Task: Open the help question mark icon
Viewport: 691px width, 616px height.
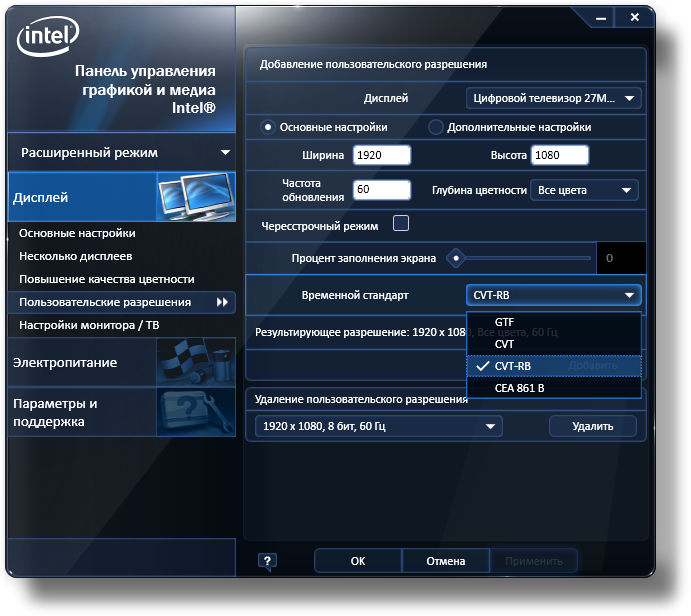Action: pos(267,562)
